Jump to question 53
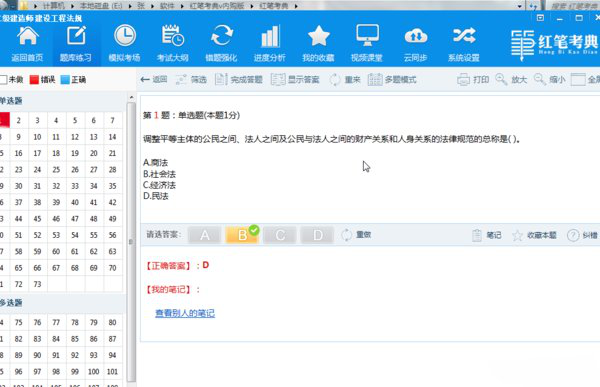This screenshot has height=387, width=600. click(56, 235)
